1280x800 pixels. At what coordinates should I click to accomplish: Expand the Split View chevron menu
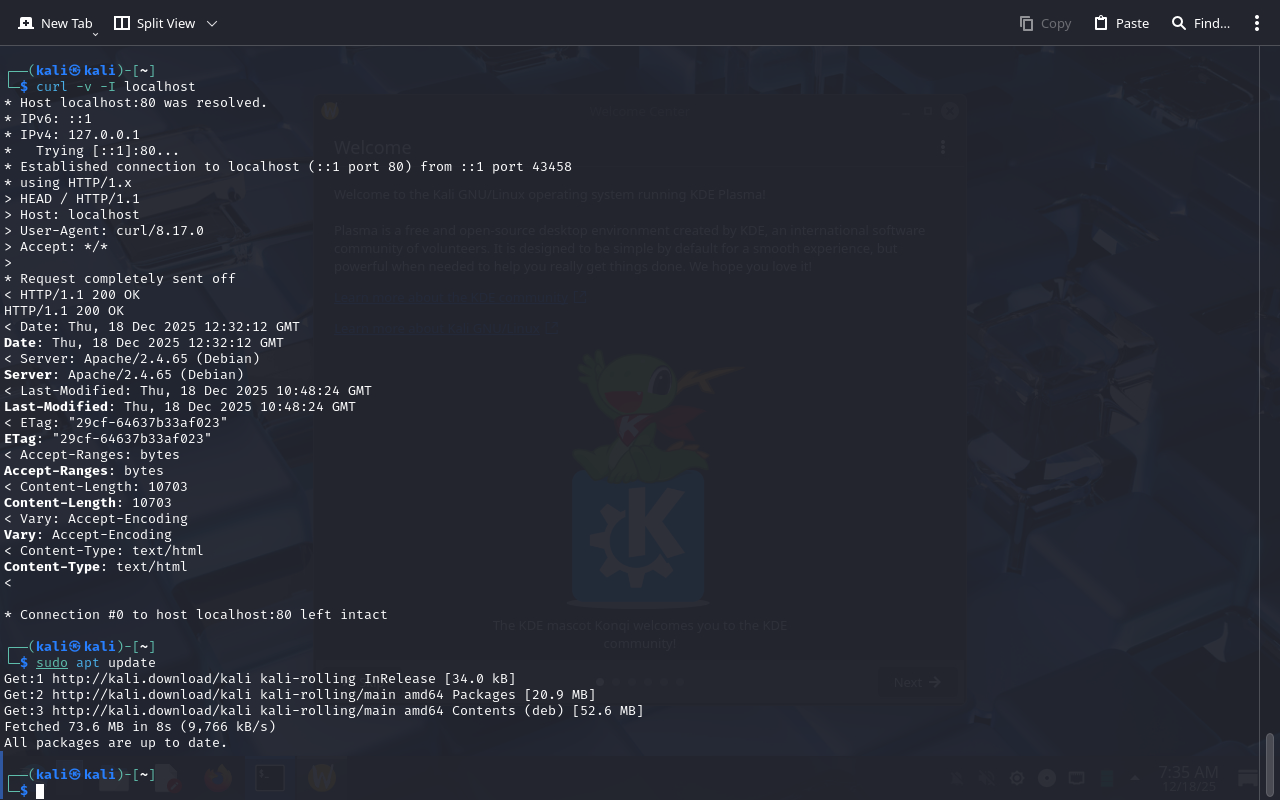[211, 23]
